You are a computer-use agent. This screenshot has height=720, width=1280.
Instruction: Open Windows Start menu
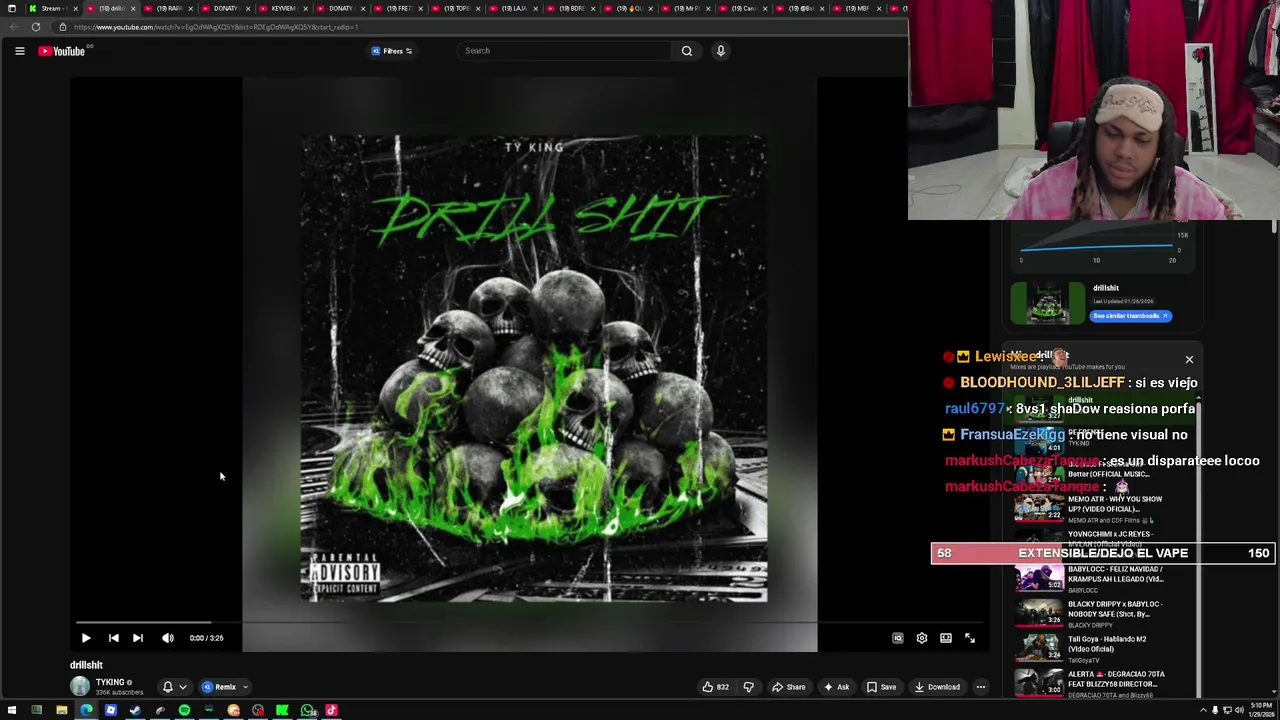(12, 711)
